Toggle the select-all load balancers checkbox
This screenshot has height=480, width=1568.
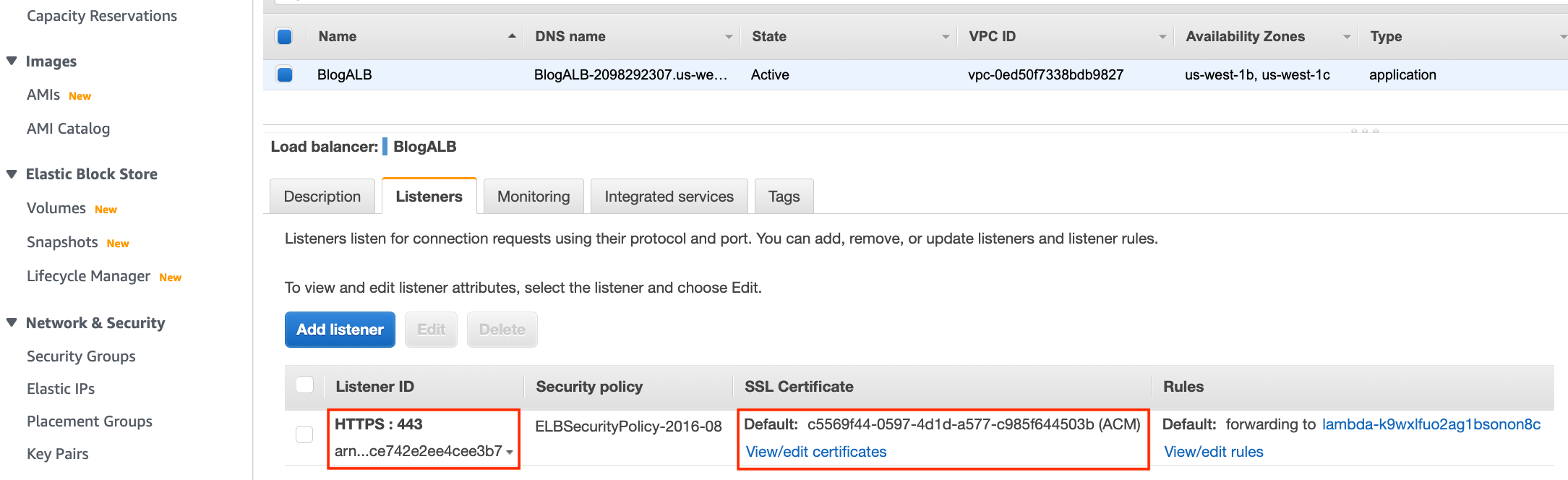(x=284, y=36)
